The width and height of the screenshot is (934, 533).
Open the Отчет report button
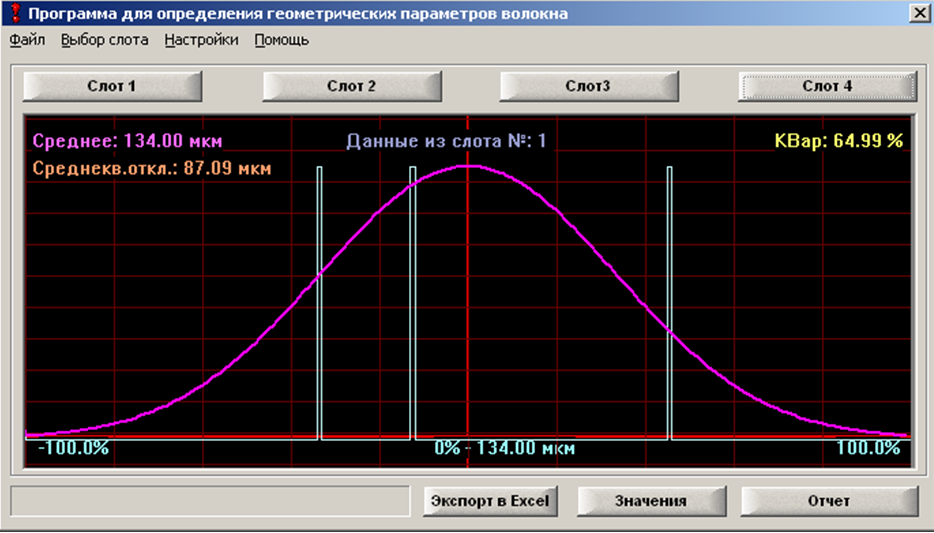pyautogui.click(x=829, y=501)
